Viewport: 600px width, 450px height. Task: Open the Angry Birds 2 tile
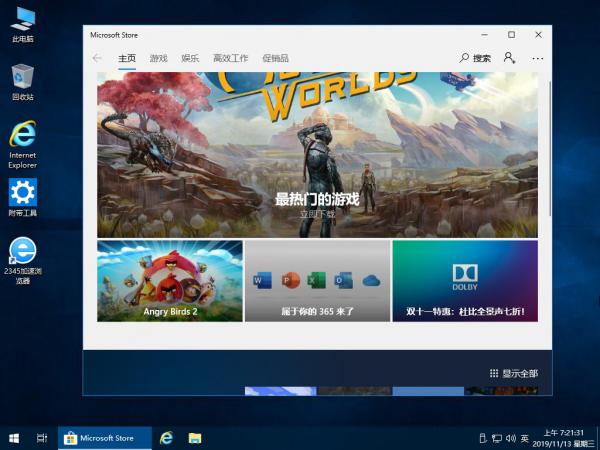tap(170, 281)
